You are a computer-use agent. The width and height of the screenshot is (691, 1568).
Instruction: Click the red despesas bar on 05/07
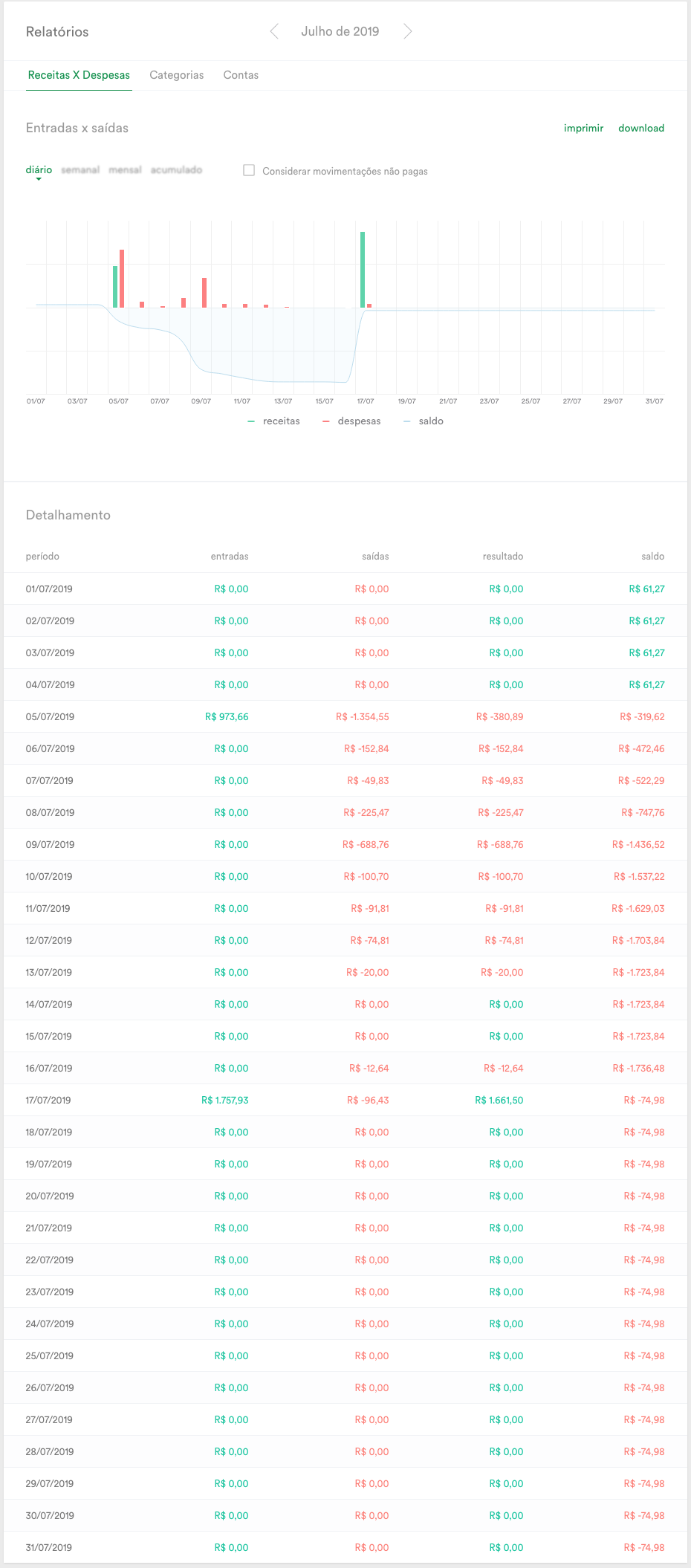[122, 279]
